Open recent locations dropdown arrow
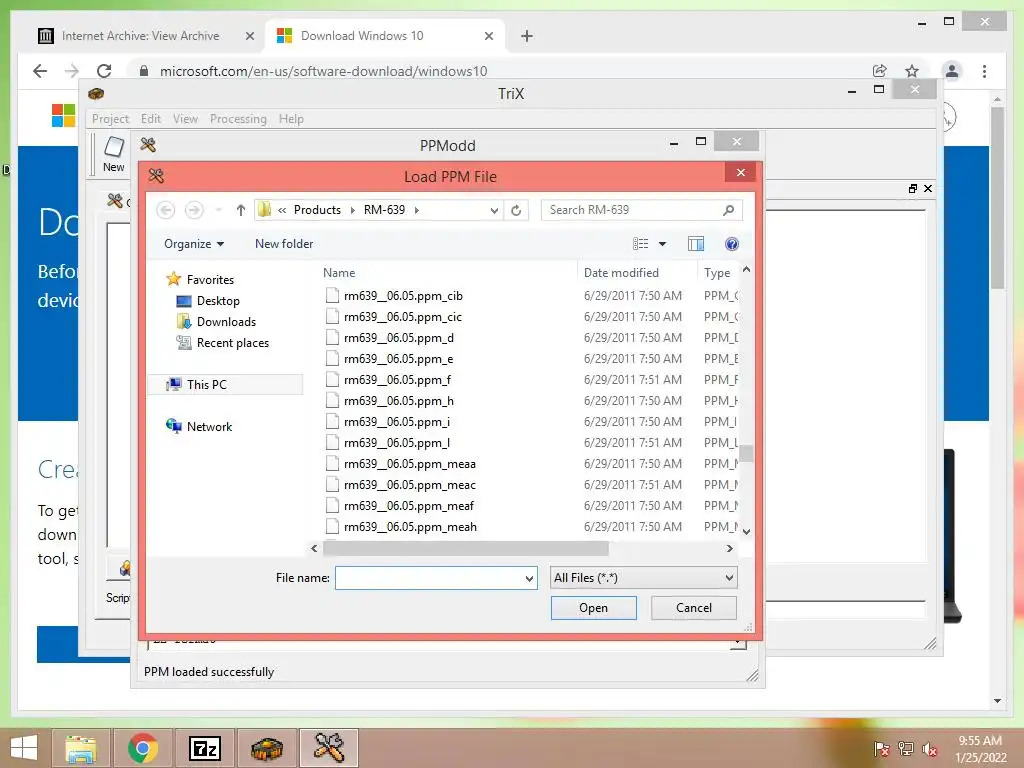This screenshot has width=1024, height=768. (x=219, y=210)
